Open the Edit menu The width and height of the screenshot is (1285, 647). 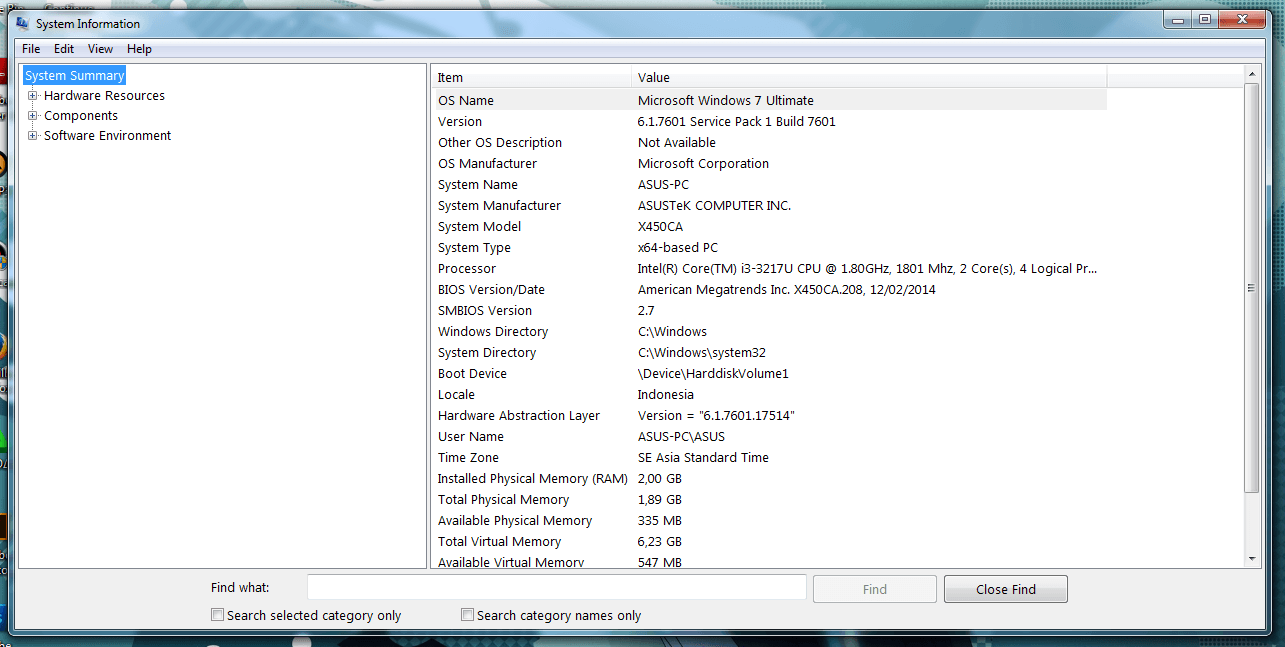64,49
